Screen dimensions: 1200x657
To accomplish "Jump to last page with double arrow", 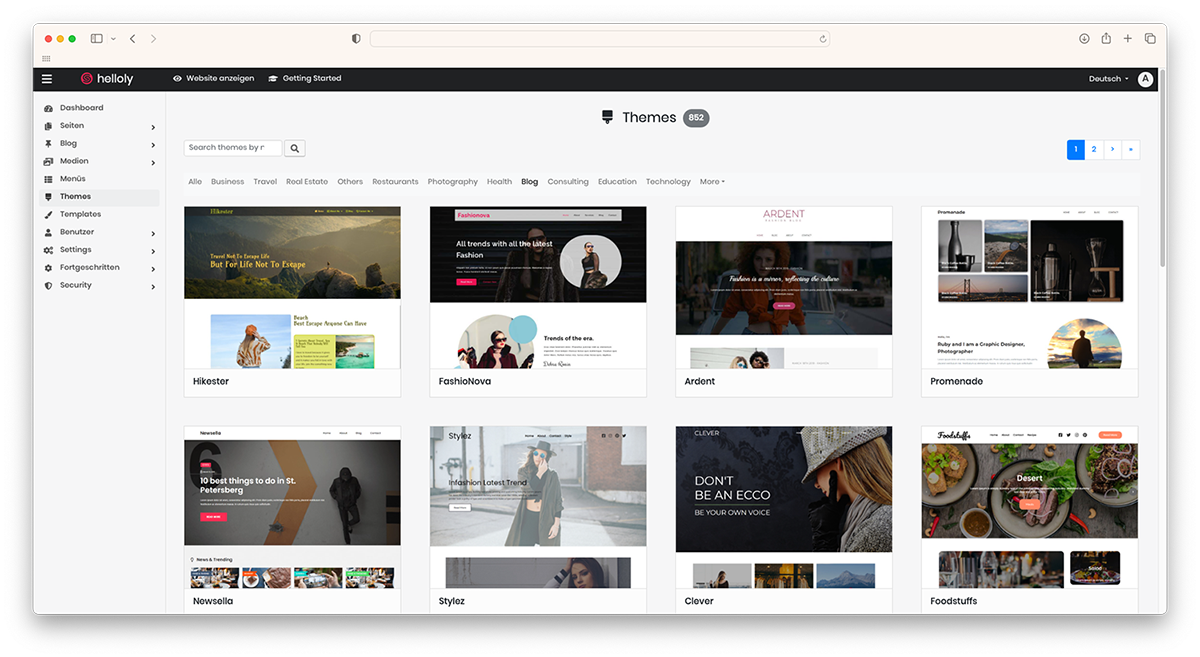I will (x=1130, y=150).
